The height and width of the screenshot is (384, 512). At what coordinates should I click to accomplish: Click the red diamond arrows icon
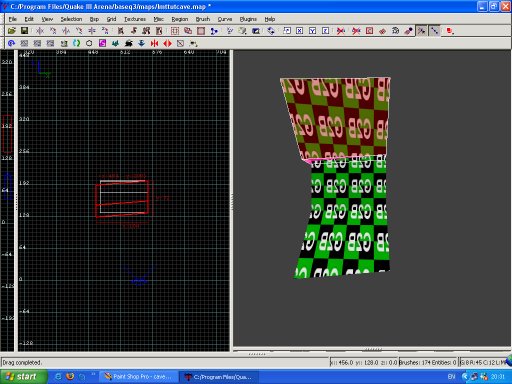[167, 43]
